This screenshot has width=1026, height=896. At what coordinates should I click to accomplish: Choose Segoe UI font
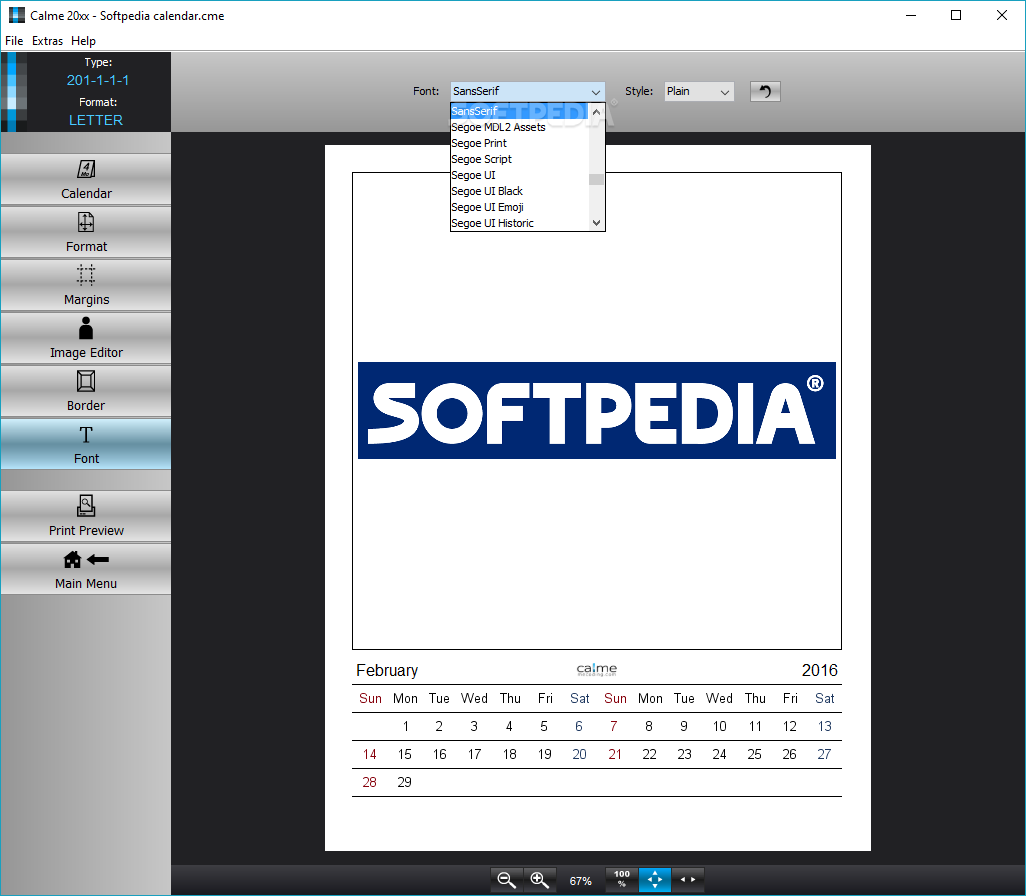click(x=520, y=175)
